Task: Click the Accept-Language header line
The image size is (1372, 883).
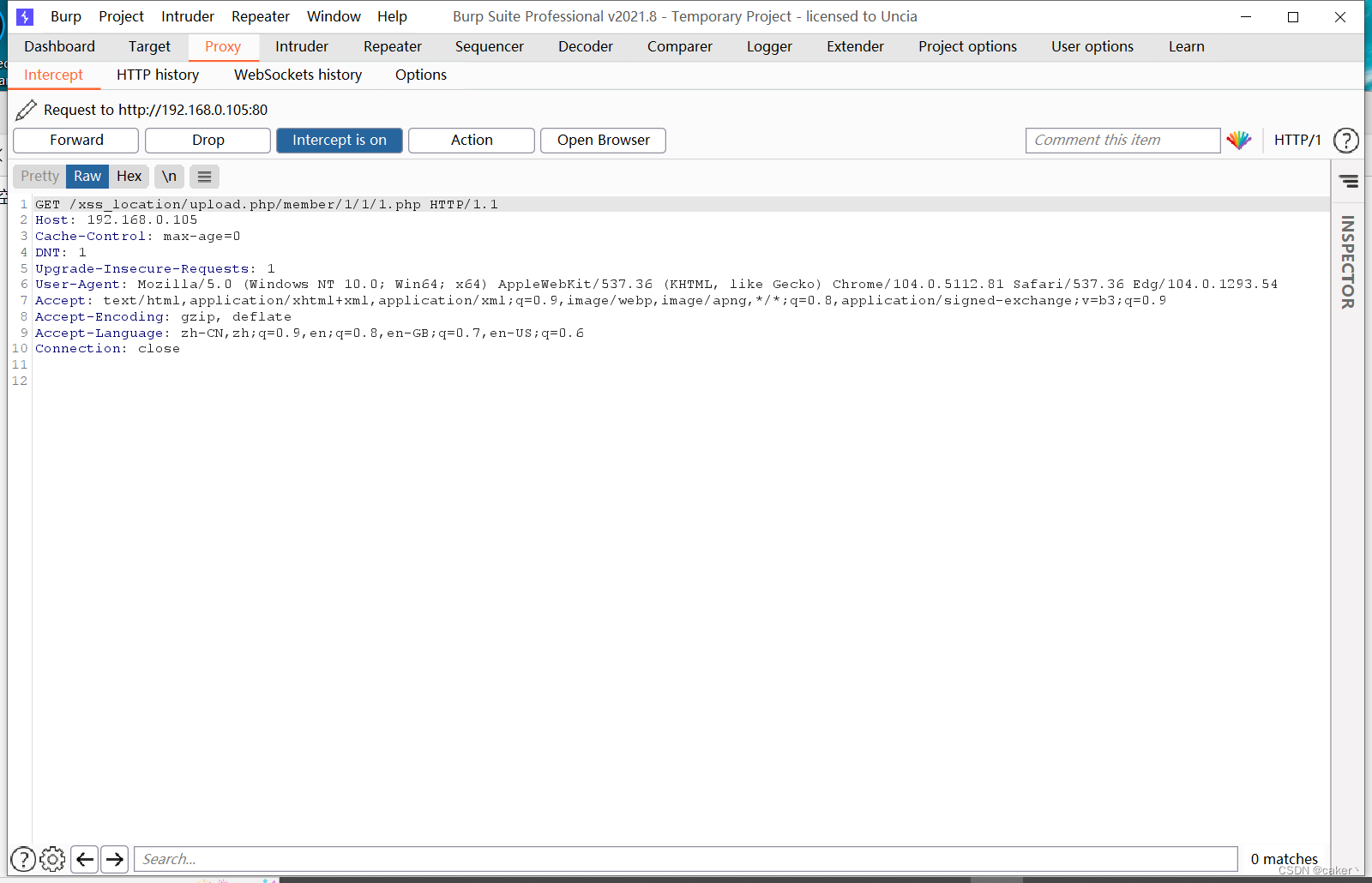Action: [x=310, y=333]
